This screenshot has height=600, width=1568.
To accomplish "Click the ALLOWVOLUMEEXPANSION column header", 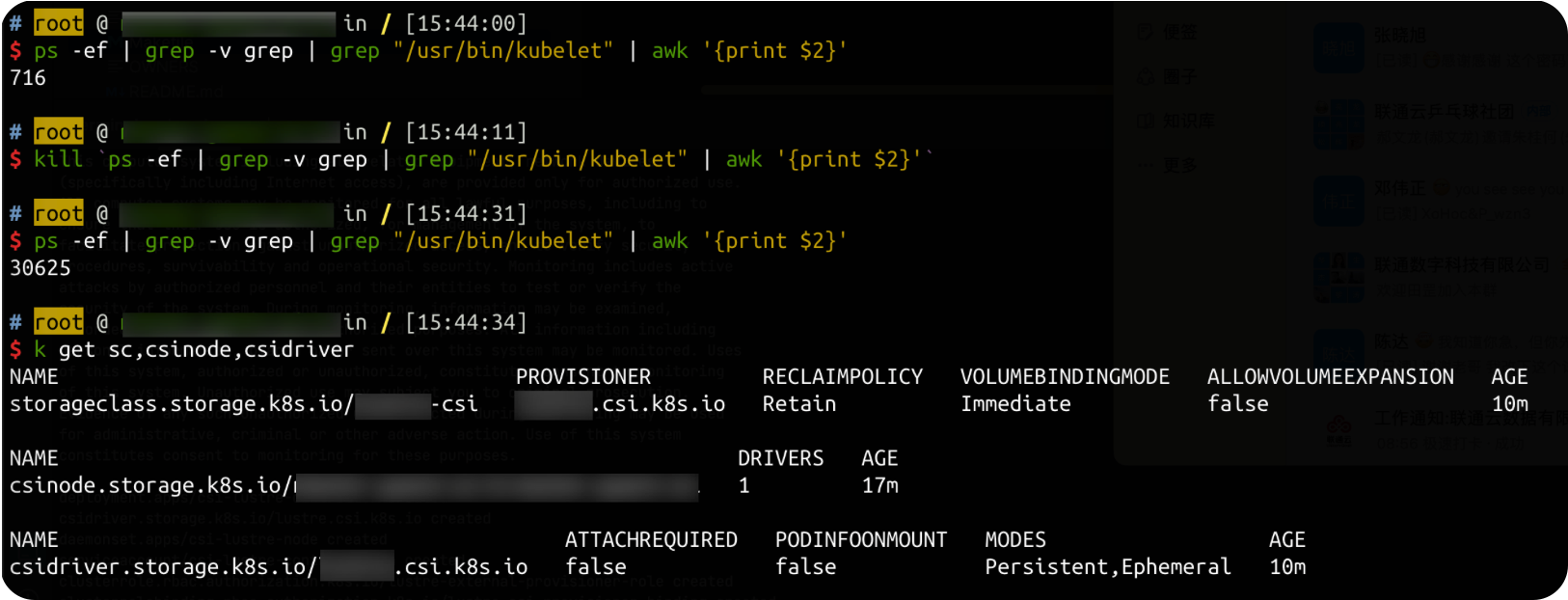I will tap(1330, 377).
